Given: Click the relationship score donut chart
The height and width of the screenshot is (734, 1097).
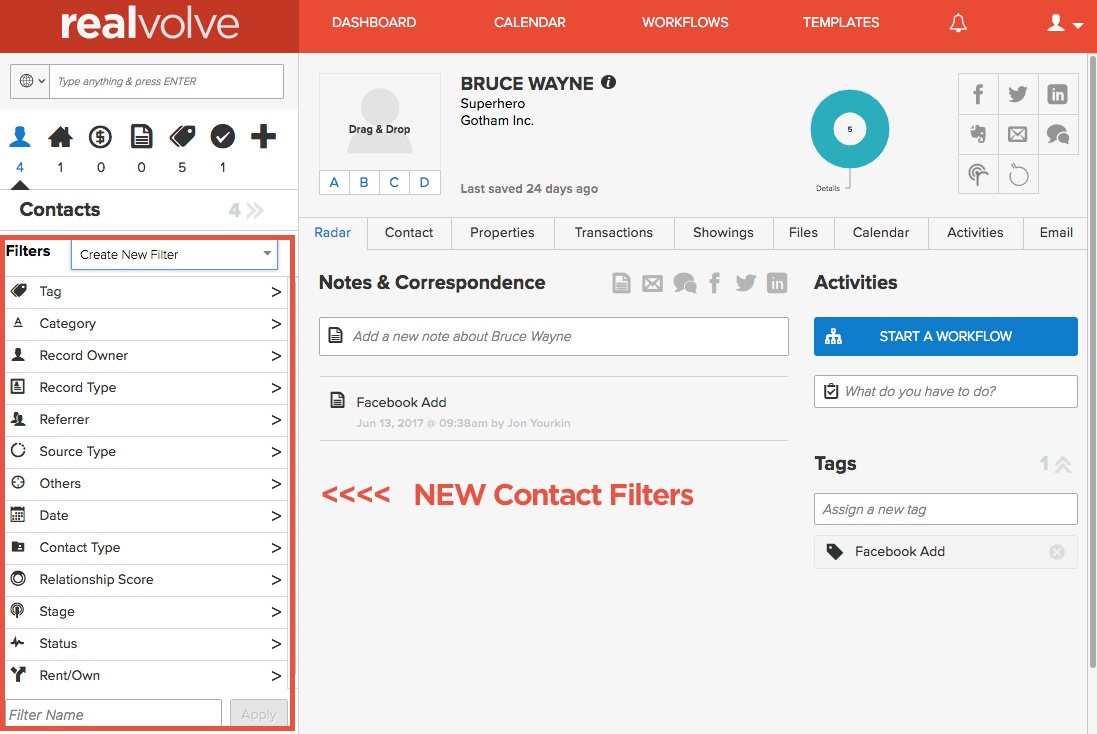Looking at the screenshot, I should (849, 130).
